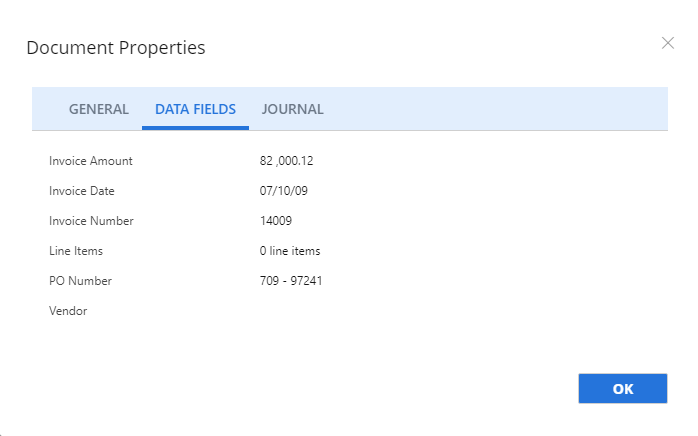Image resolution: width=698 pixels, height=436 pixels.
Task: Click the Invoice Amount field label
Action: 90,161
